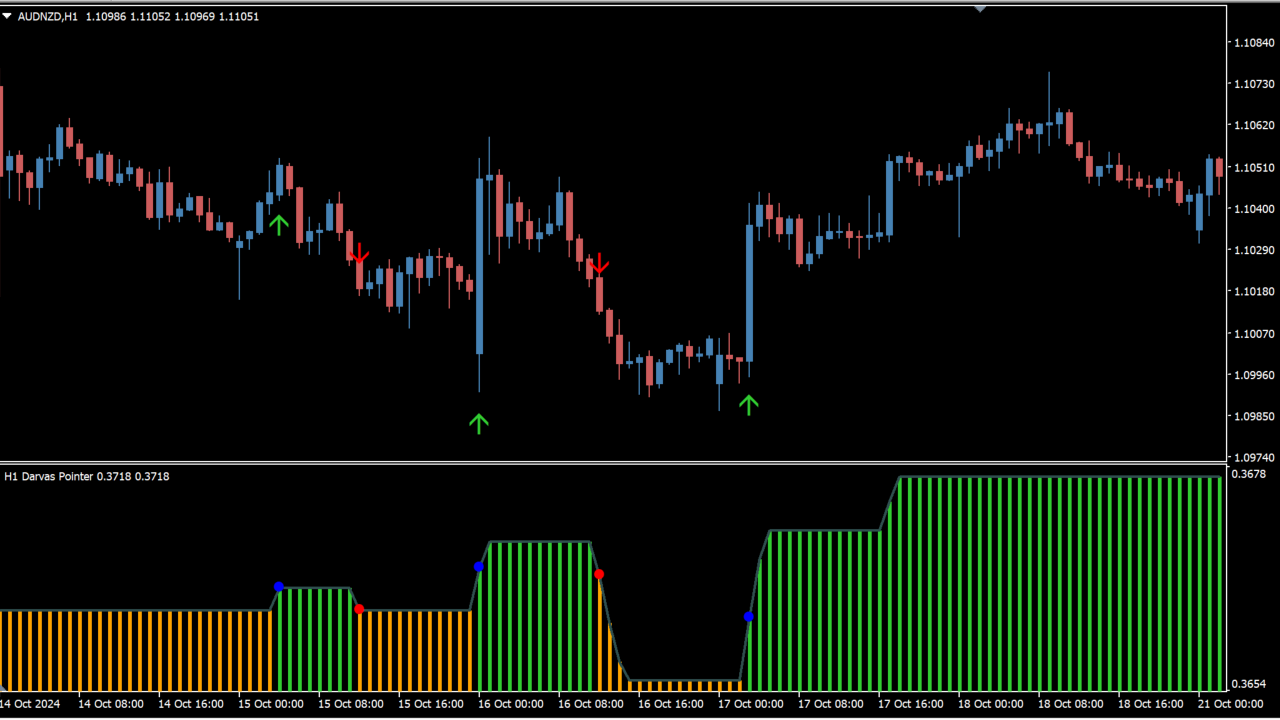
Task: Click the 17 Oct 16:00 time label
Action: [x=911, y=704]
